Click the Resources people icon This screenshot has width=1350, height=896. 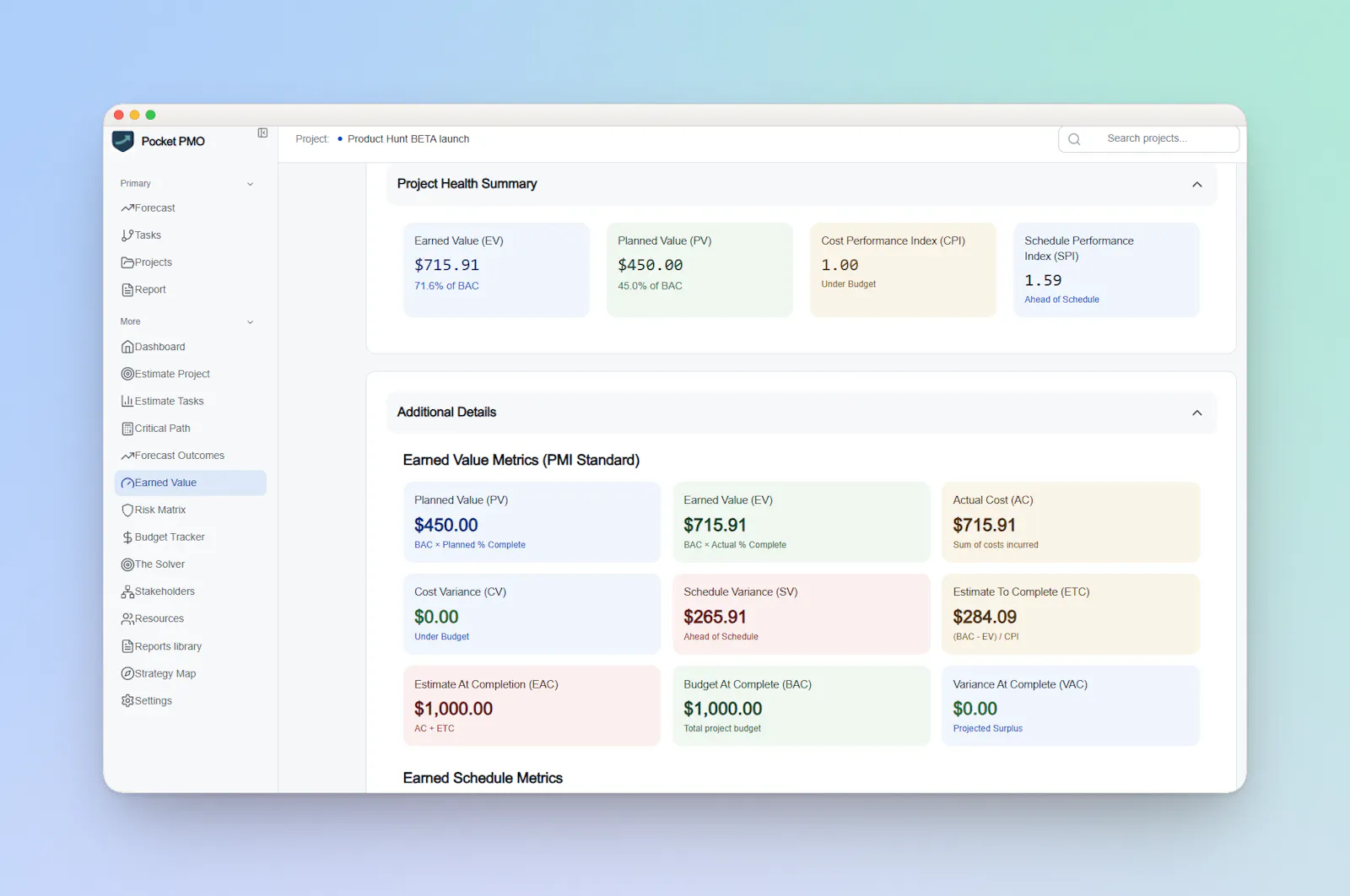pos(127,619)
